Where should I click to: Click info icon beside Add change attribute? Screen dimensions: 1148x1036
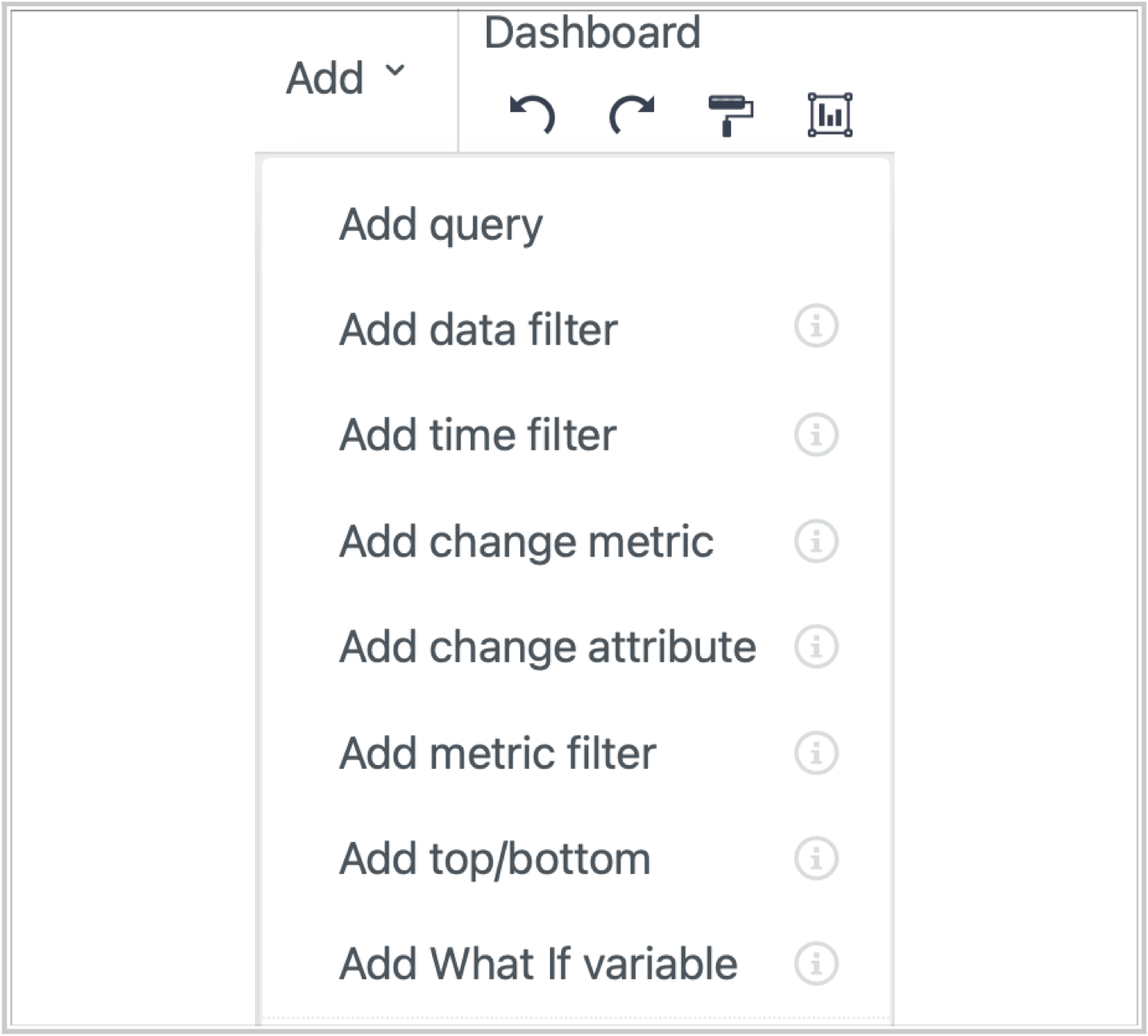coord(816,646)
